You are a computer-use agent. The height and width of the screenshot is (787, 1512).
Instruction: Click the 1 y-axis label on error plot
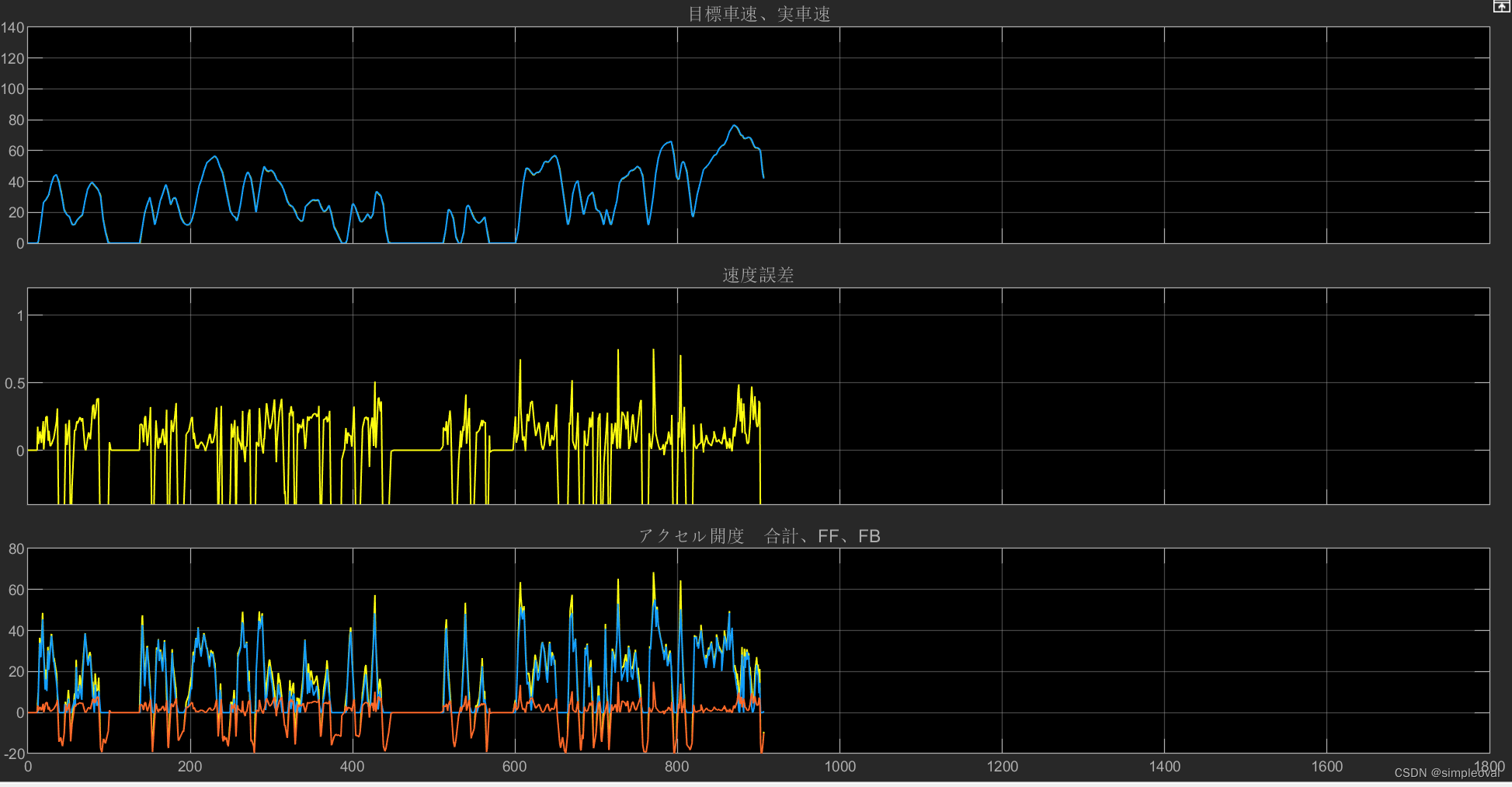(20, 315)
